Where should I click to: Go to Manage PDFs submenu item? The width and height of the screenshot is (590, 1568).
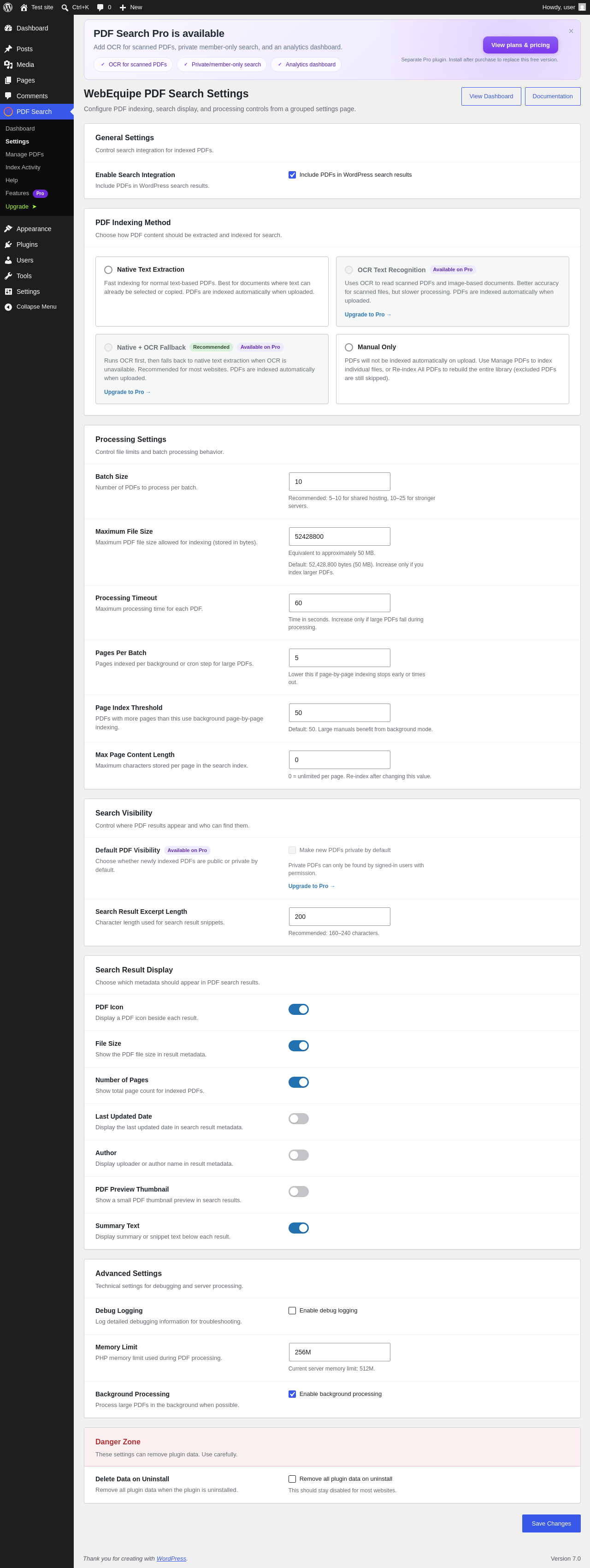(x=24, y=155)
